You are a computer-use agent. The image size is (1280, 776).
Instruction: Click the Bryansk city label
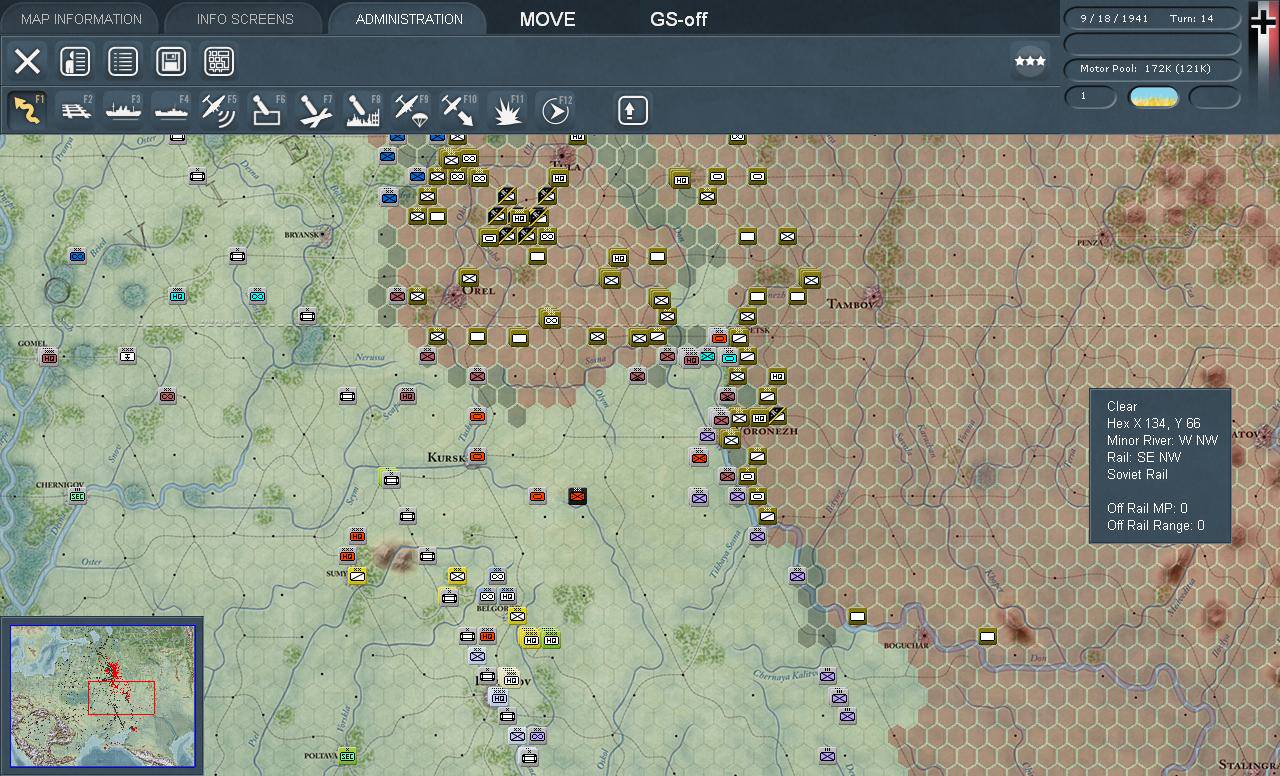point(301,235)
